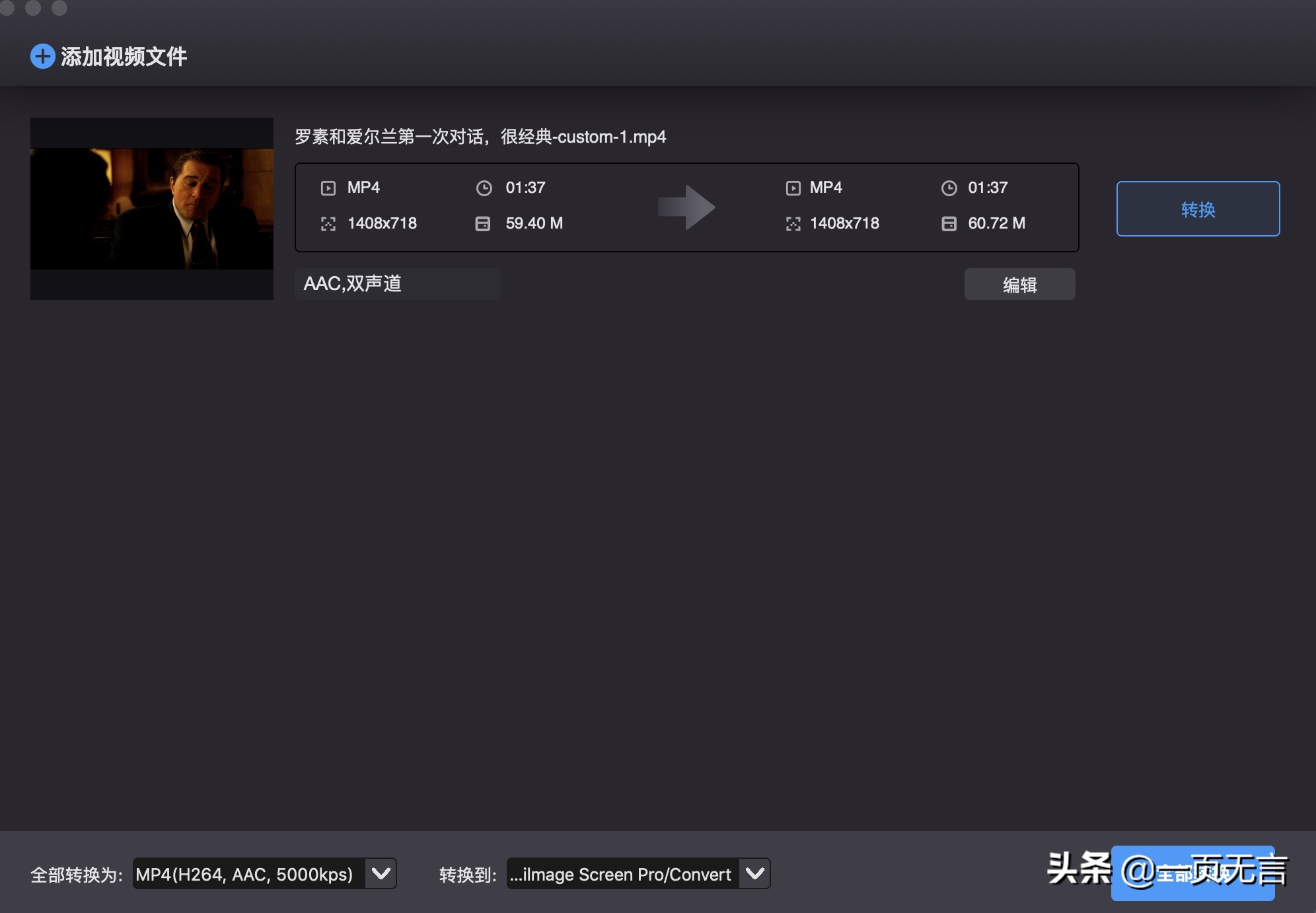Select the filename 罗素和爱尔兰第一次对话-custom-1.mp4

point(479,137)
